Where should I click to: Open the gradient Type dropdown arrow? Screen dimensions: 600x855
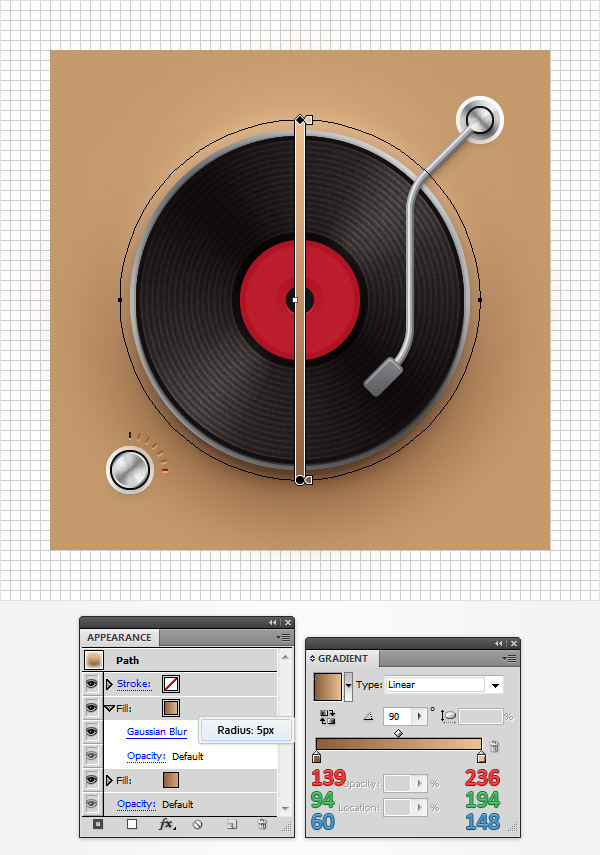tap(495, 685)
